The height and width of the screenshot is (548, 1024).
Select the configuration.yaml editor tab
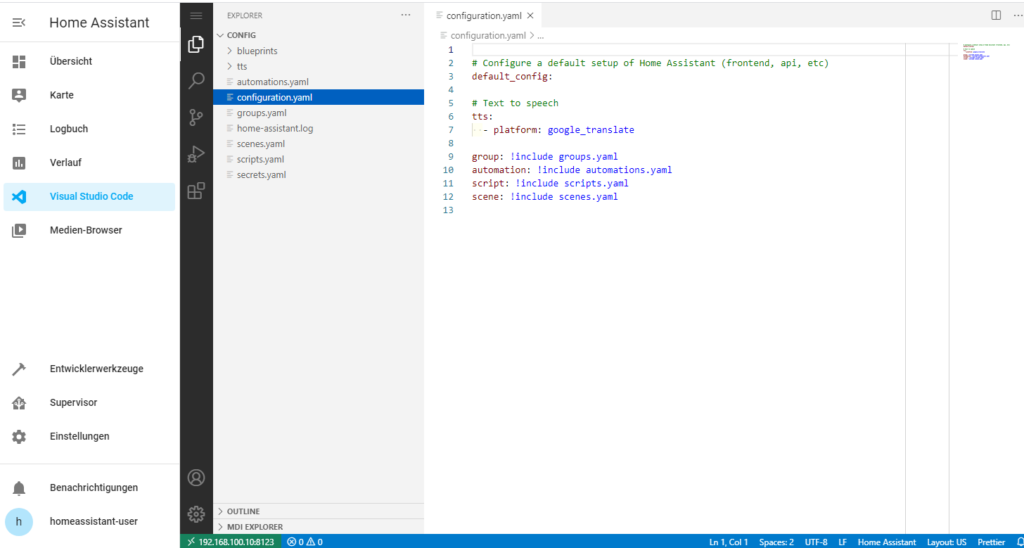(484, 16)
